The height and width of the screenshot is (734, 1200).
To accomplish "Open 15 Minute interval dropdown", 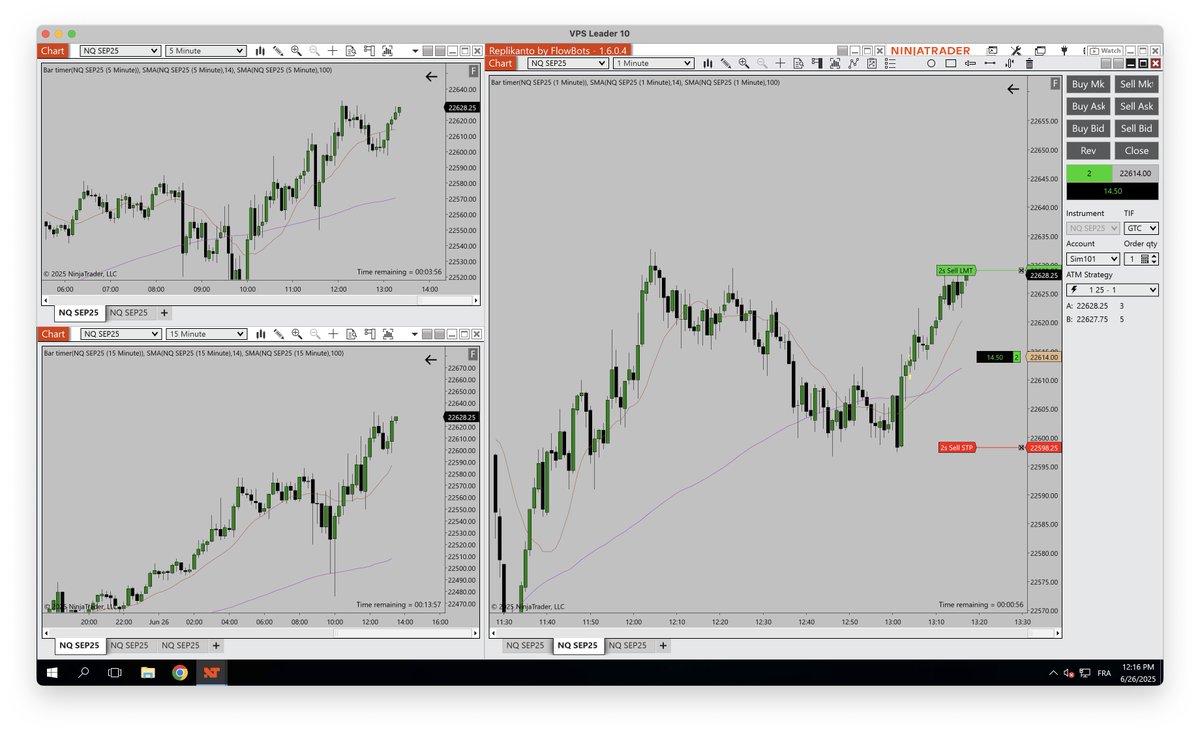I will click(x=206, y=334).
